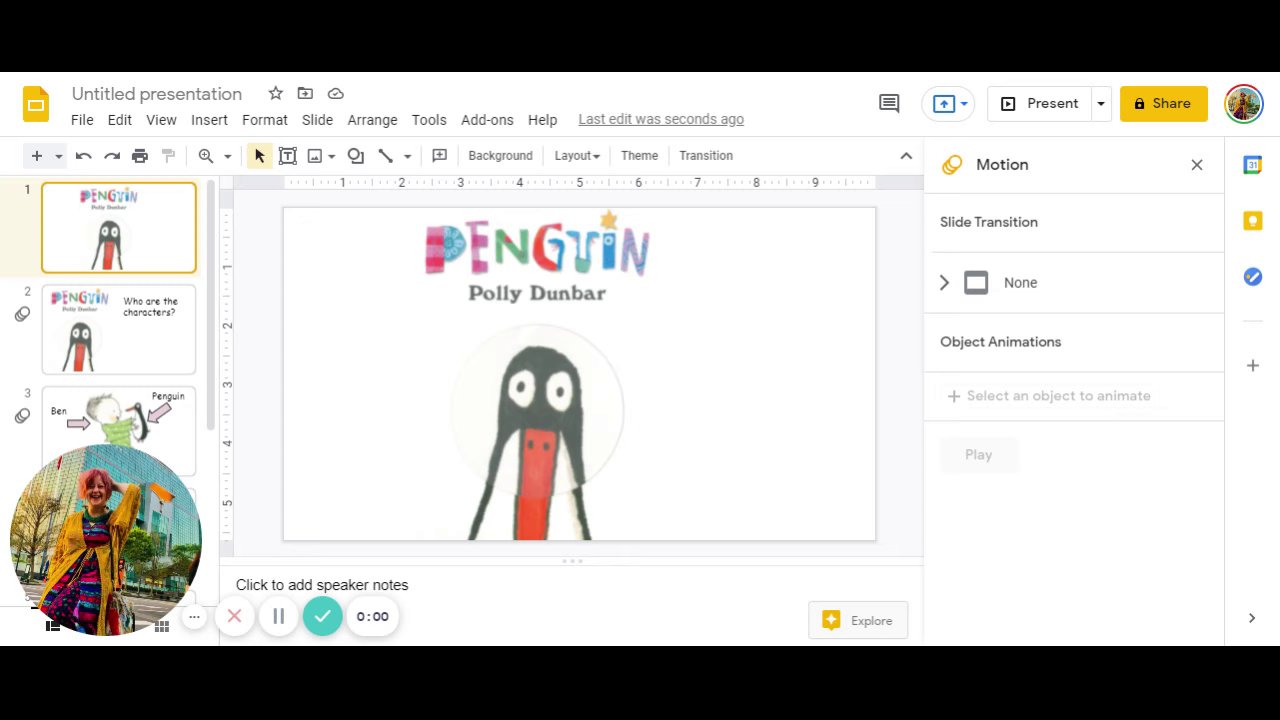Viewport: 1280px width, 720px height.
Task: Switch to filmstrip view
Action: coord(53,627)
